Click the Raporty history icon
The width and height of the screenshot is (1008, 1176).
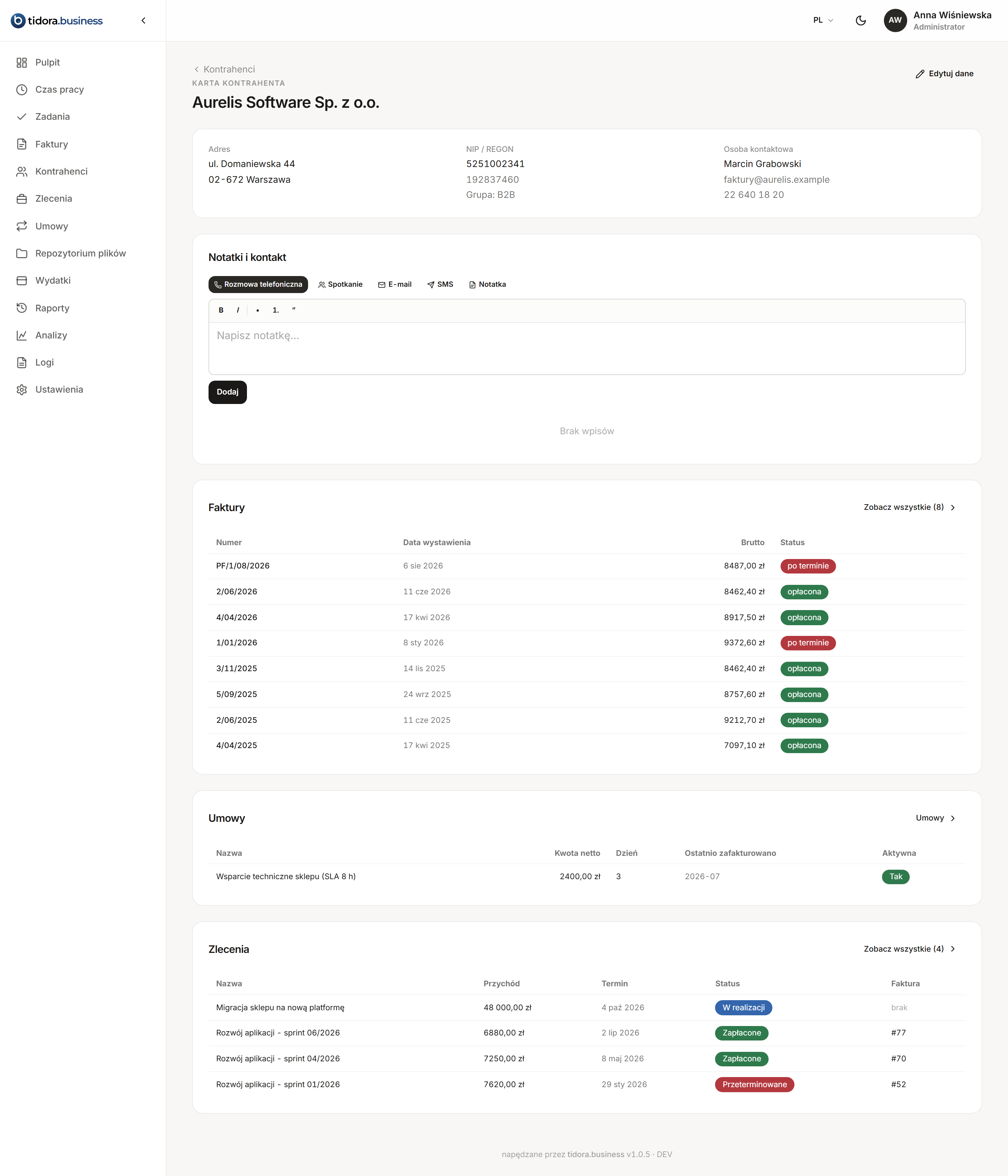(21, 308)
